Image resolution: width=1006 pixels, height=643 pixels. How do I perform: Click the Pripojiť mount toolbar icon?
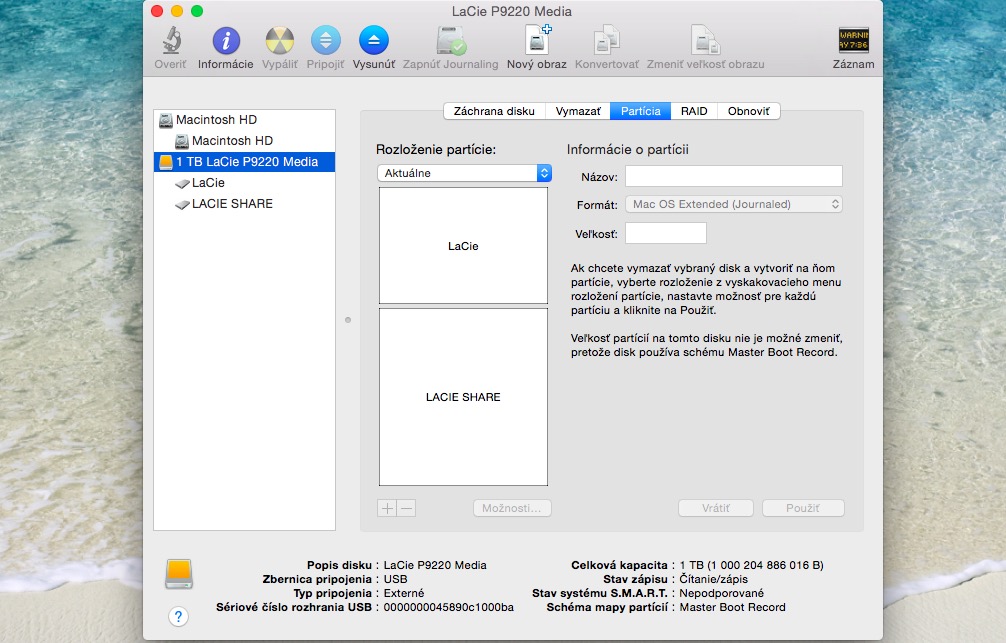pos(325,40)
